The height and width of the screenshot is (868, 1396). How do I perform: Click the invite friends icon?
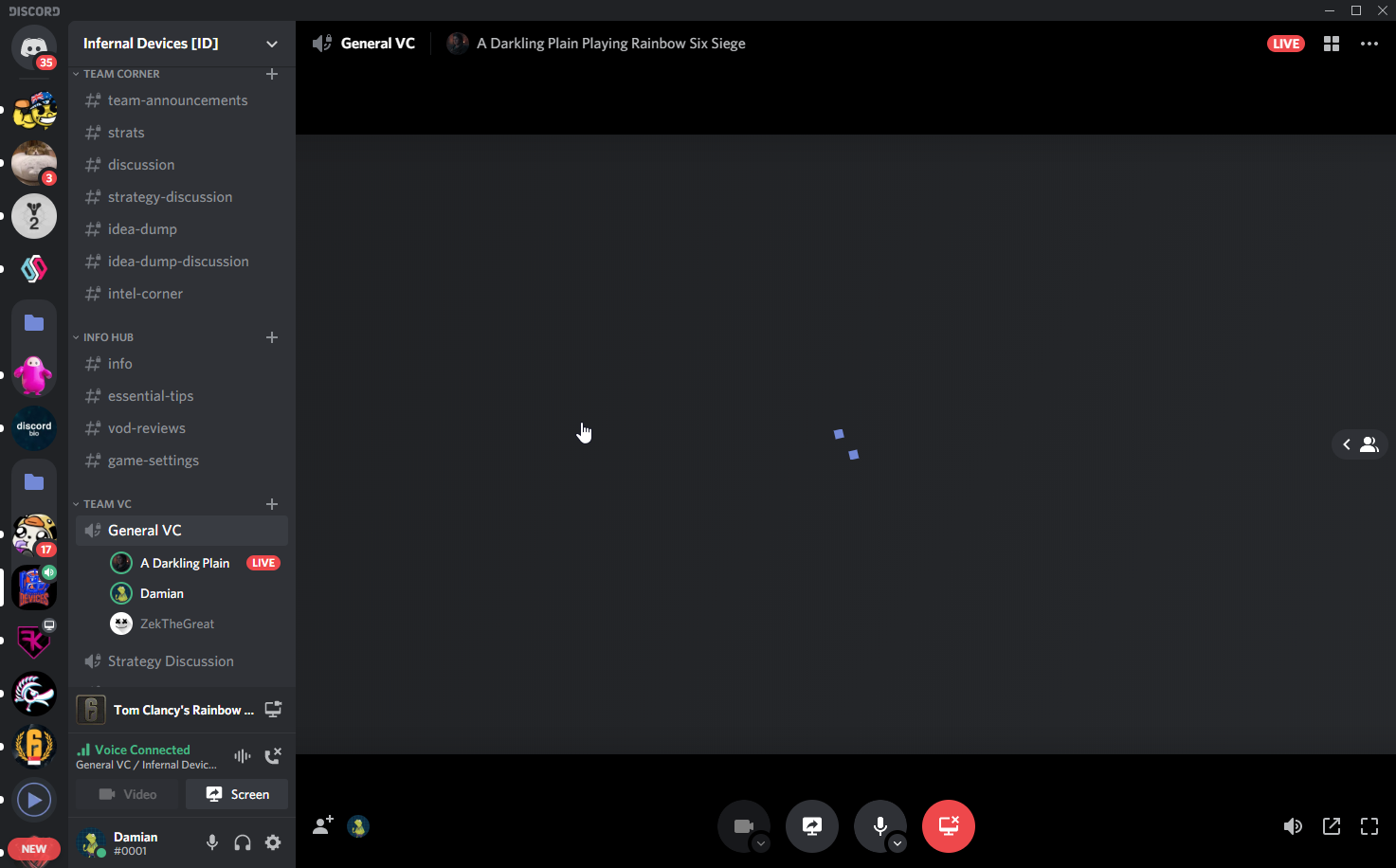[323, 825]
